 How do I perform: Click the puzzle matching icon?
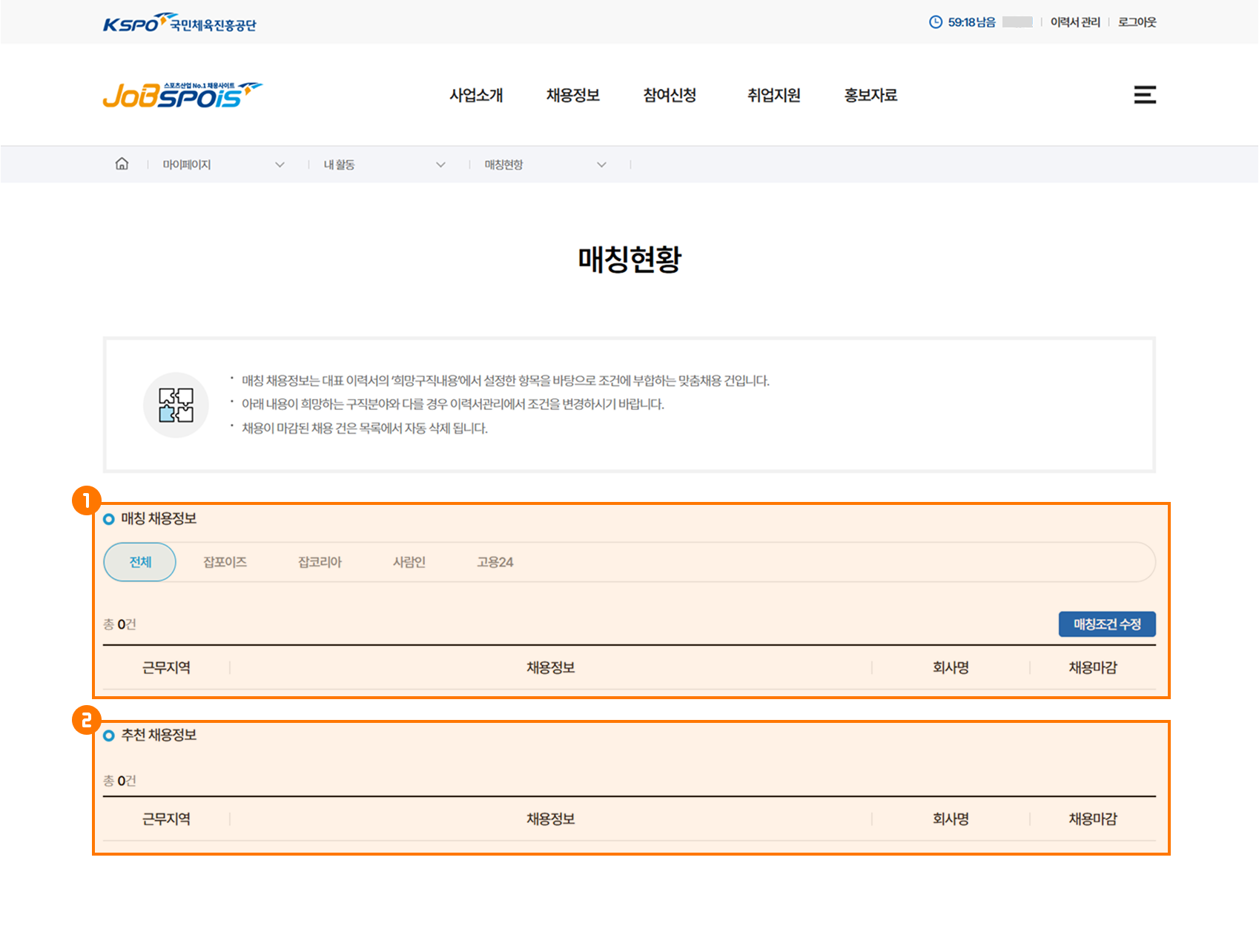click(176, 405)
